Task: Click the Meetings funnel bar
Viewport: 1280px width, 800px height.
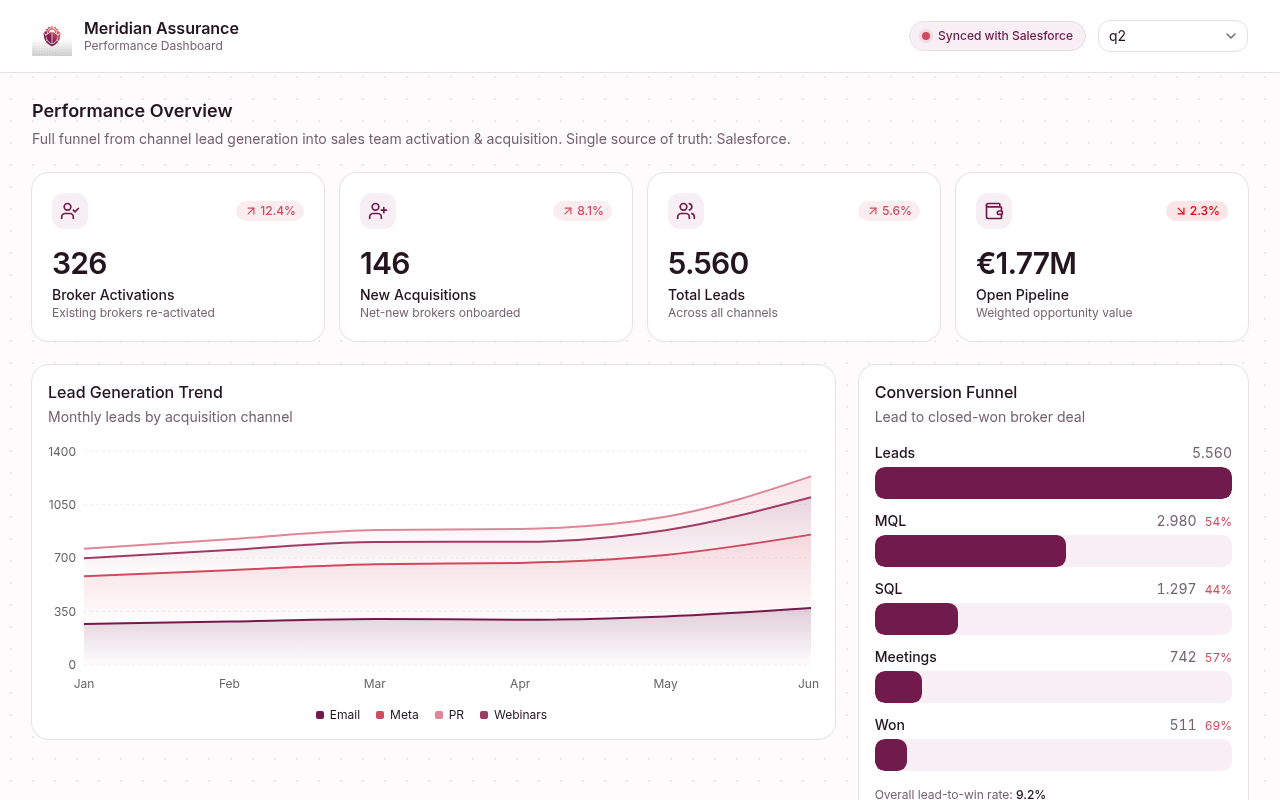Action: 898,687
